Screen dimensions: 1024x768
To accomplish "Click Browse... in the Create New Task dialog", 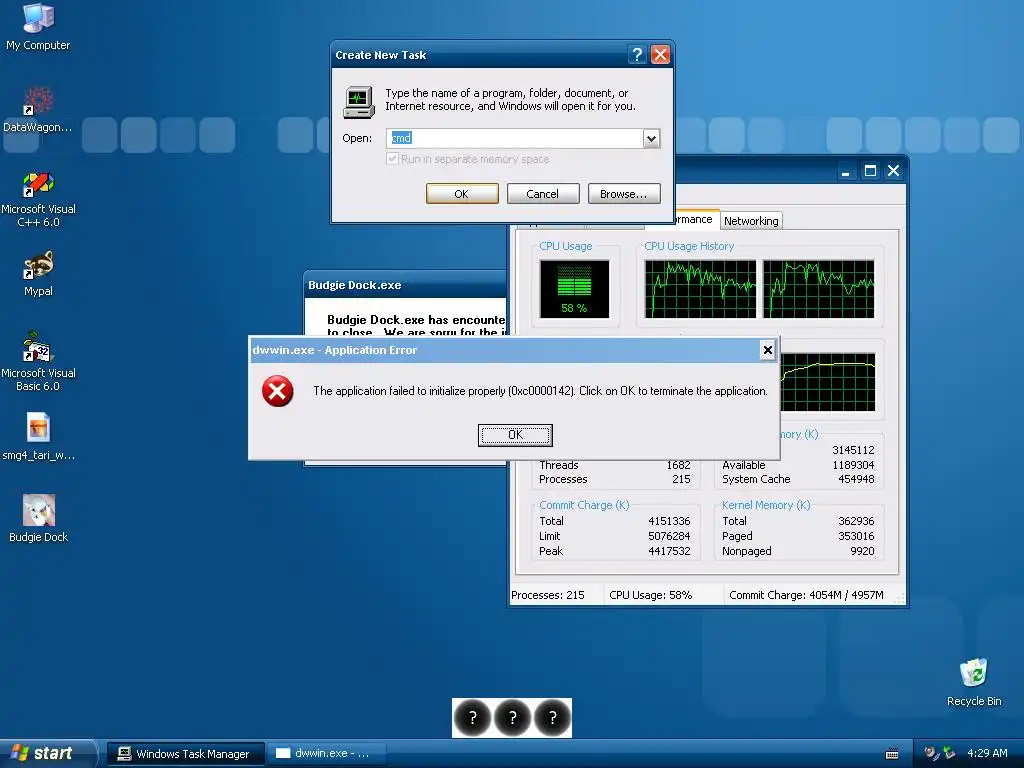I will pos(624,194).
